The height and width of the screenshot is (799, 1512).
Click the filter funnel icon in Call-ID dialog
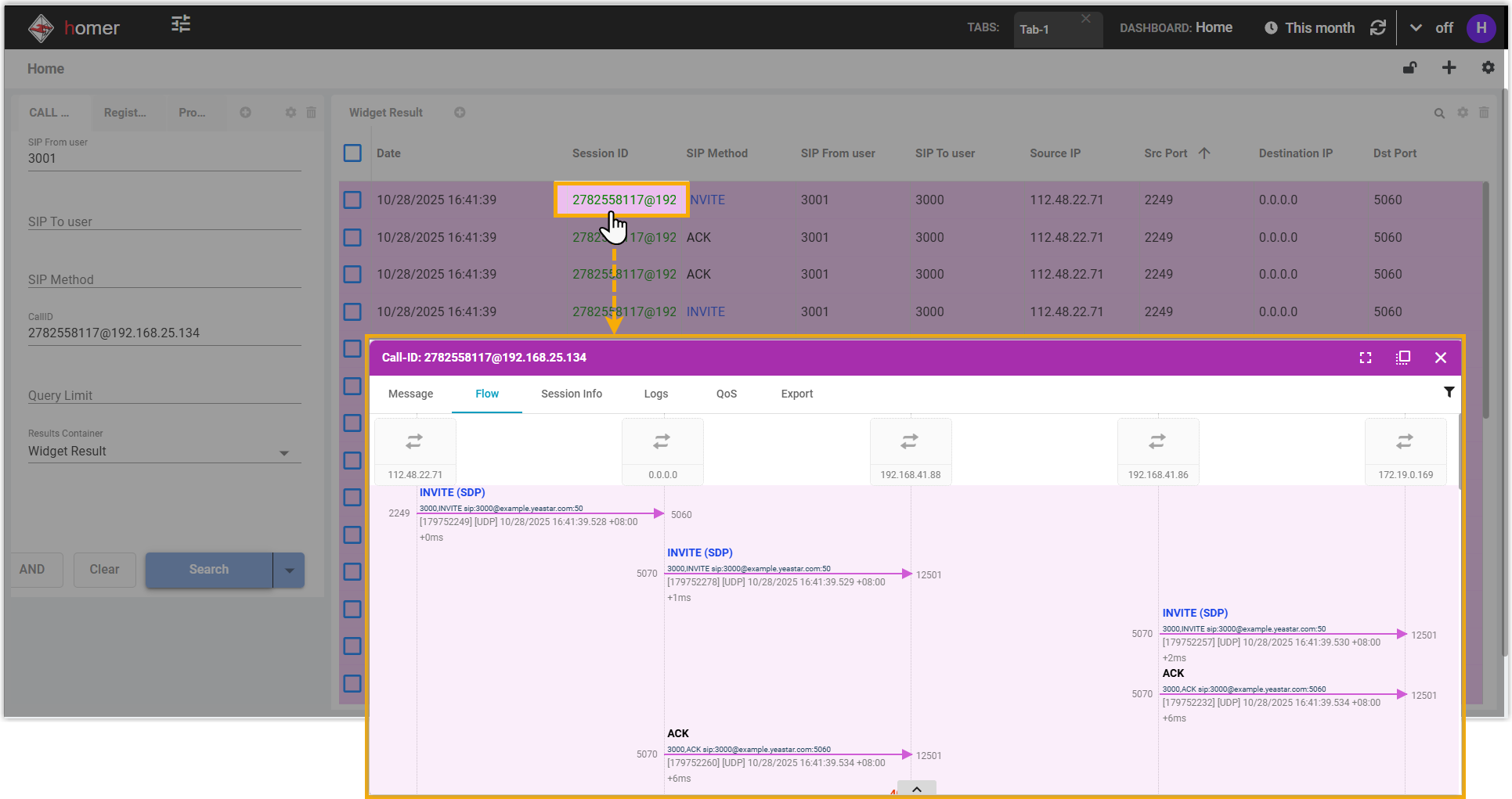(x=1449, y=392)
